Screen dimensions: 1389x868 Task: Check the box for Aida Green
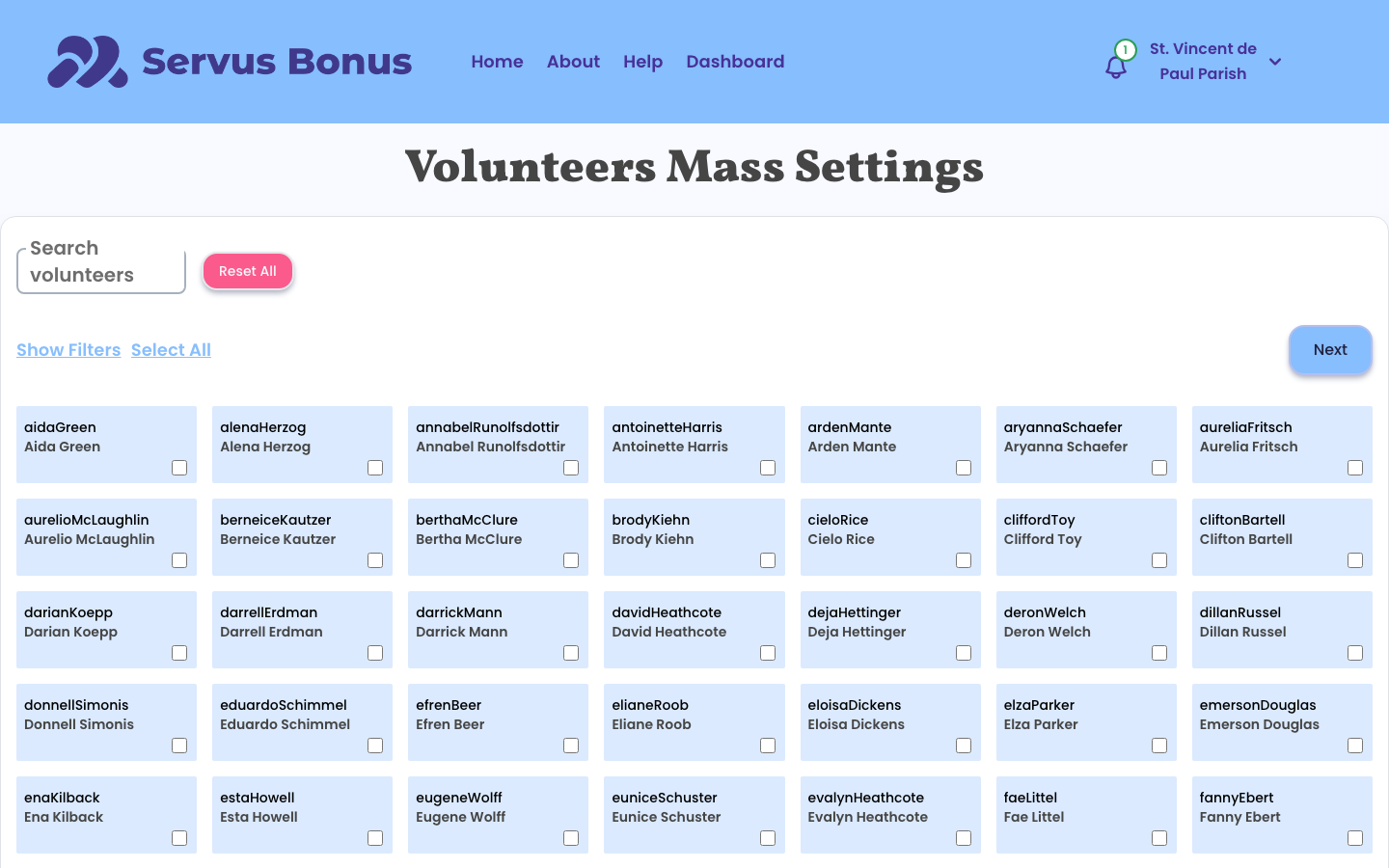pos(179,468)
